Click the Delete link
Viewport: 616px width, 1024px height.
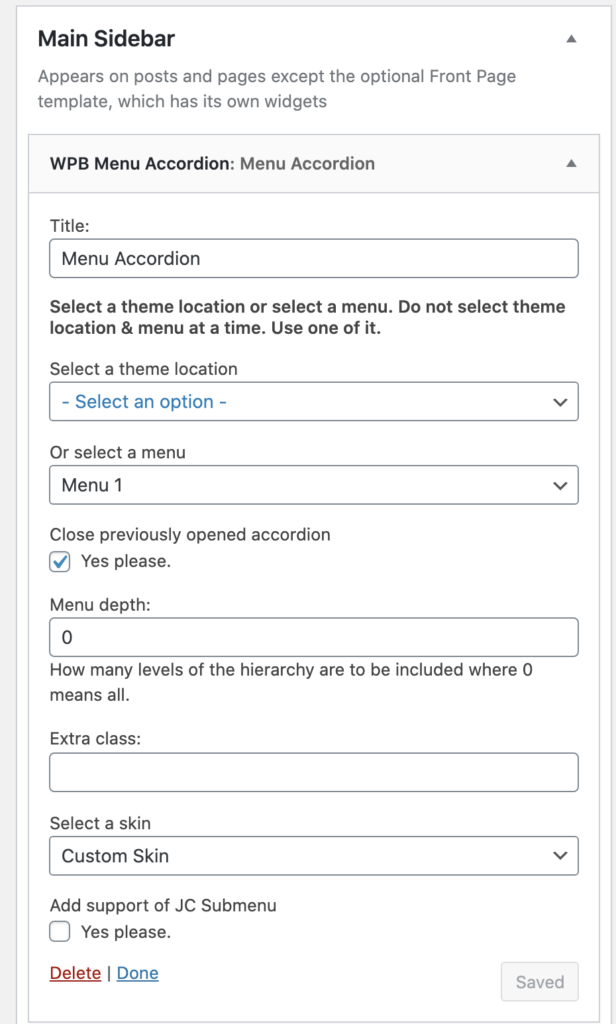click(75, 973)
